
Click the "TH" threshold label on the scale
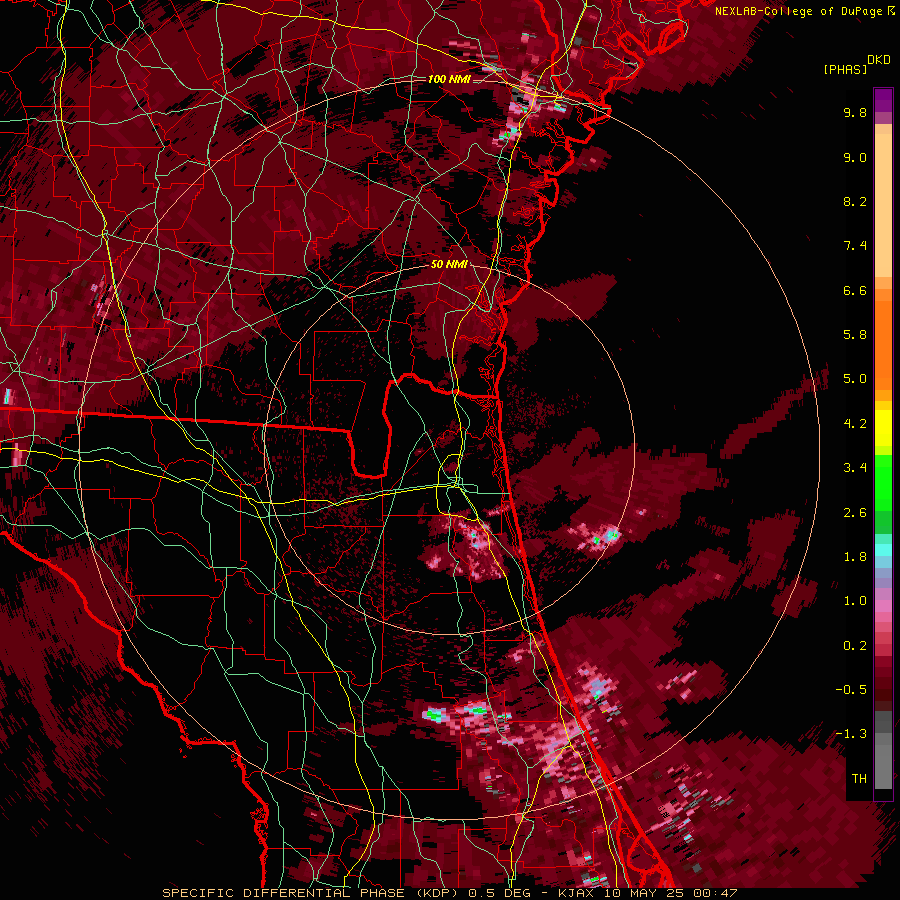tap(859, 779)
